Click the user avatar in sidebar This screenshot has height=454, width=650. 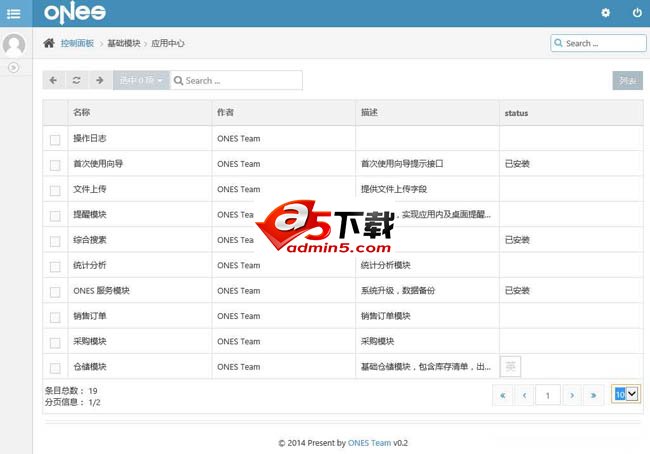(14, 44)
